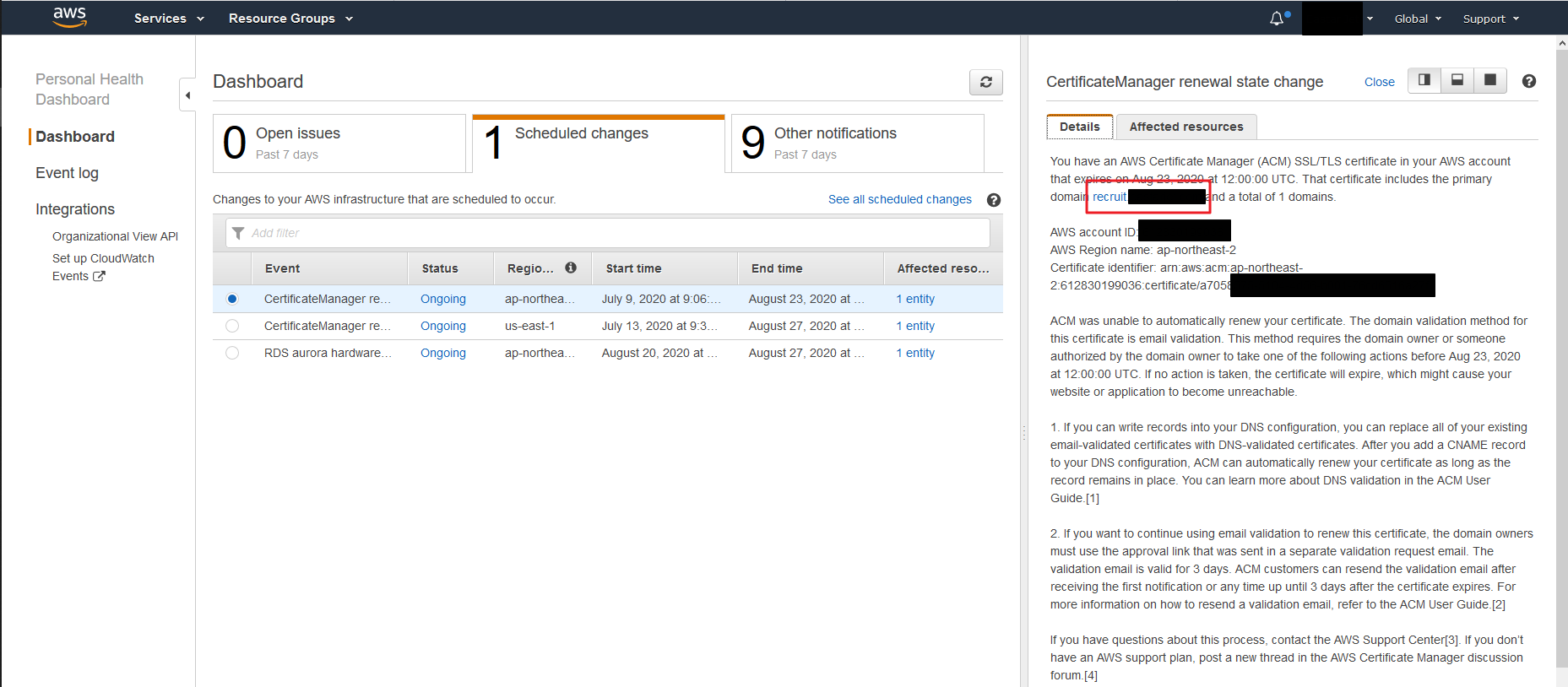This screenshot has width=1568, height=687.
Task: Click Ongoing status in first CertificateManager row
Action: pos(443,299)
